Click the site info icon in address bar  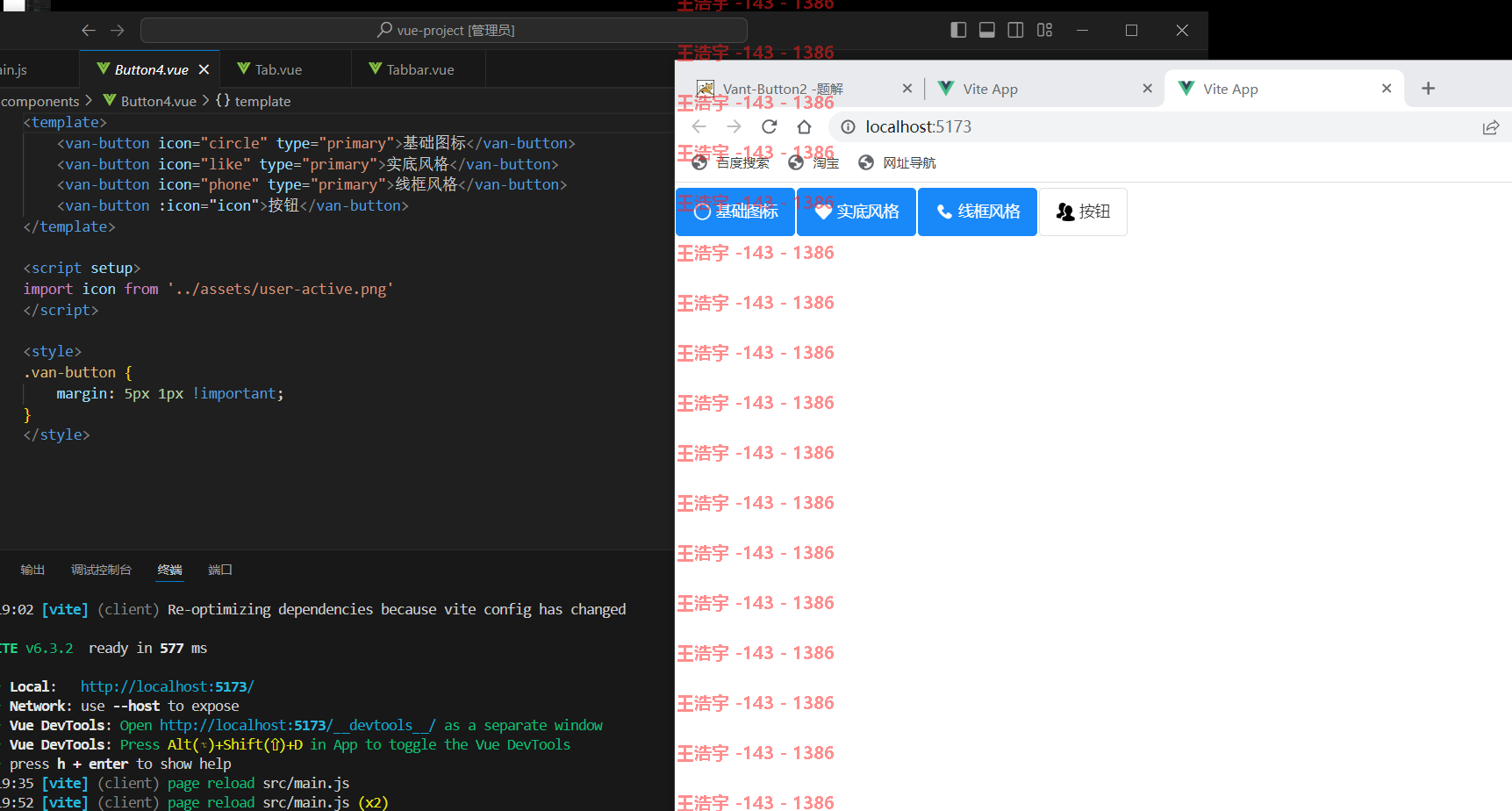[x=848, y=127]
